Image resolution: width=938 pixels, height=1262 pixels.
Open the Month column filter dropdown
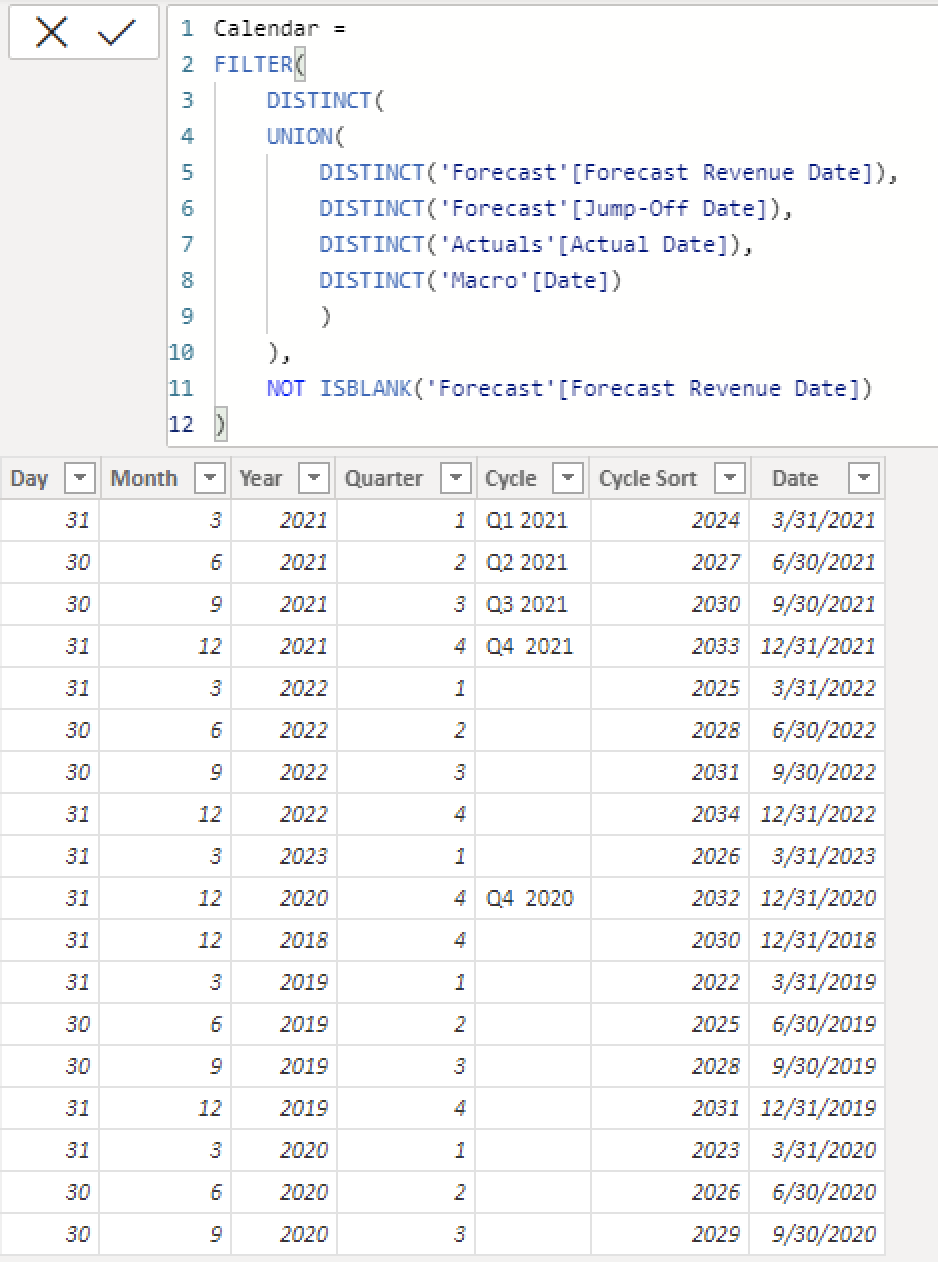(210, 479)
